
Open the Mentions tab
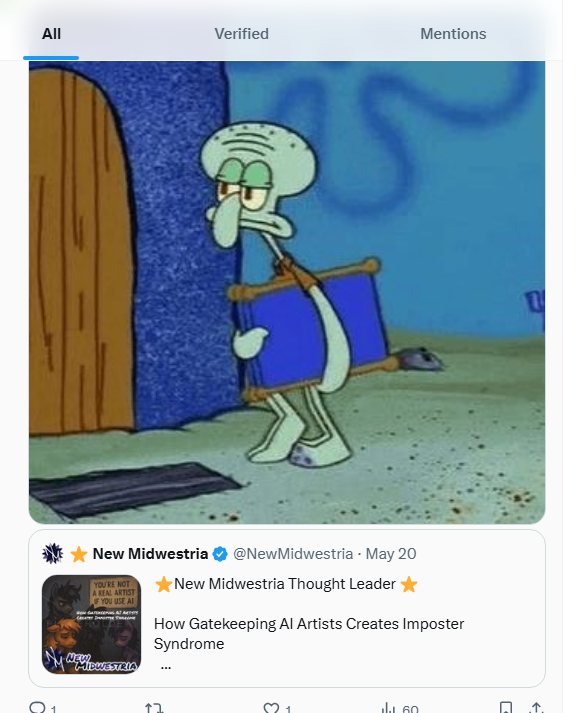pos(453,34)
